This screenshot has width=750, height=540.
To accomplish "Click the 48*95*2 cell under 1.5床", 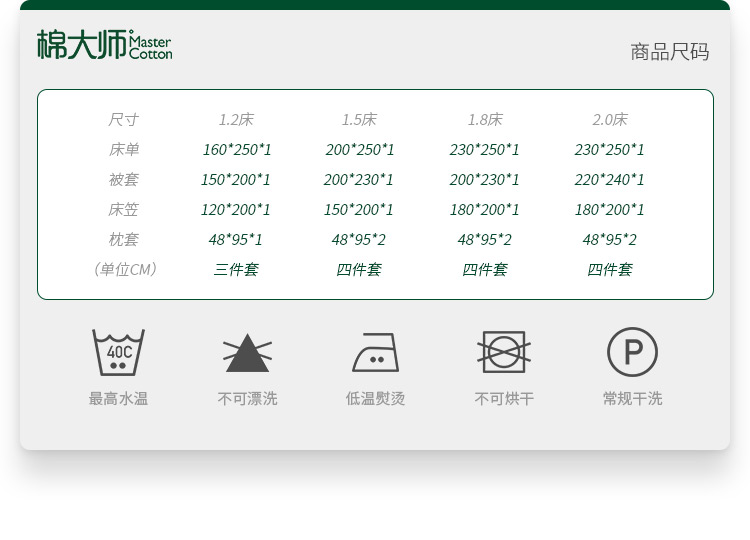I will click(x=358, y=239).
